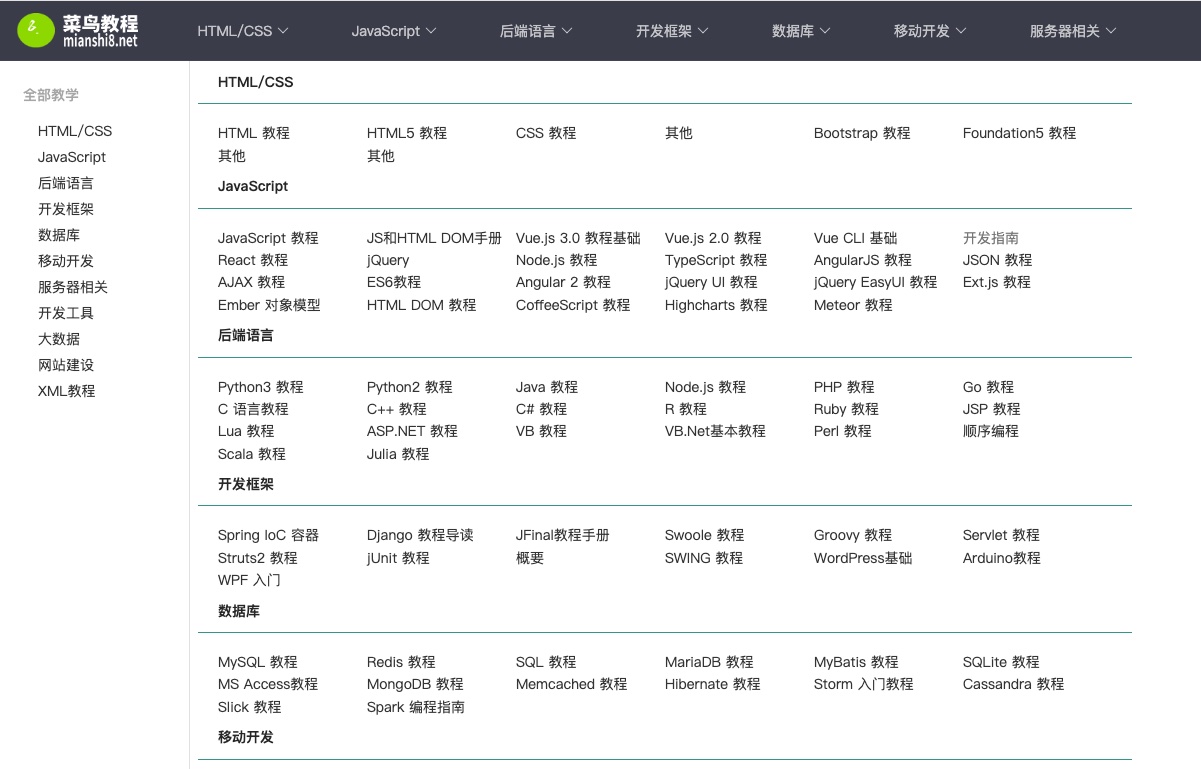Open Spark 编程指南 link
This screenshot has width=1201, height=769.
(x=416, y=707)
